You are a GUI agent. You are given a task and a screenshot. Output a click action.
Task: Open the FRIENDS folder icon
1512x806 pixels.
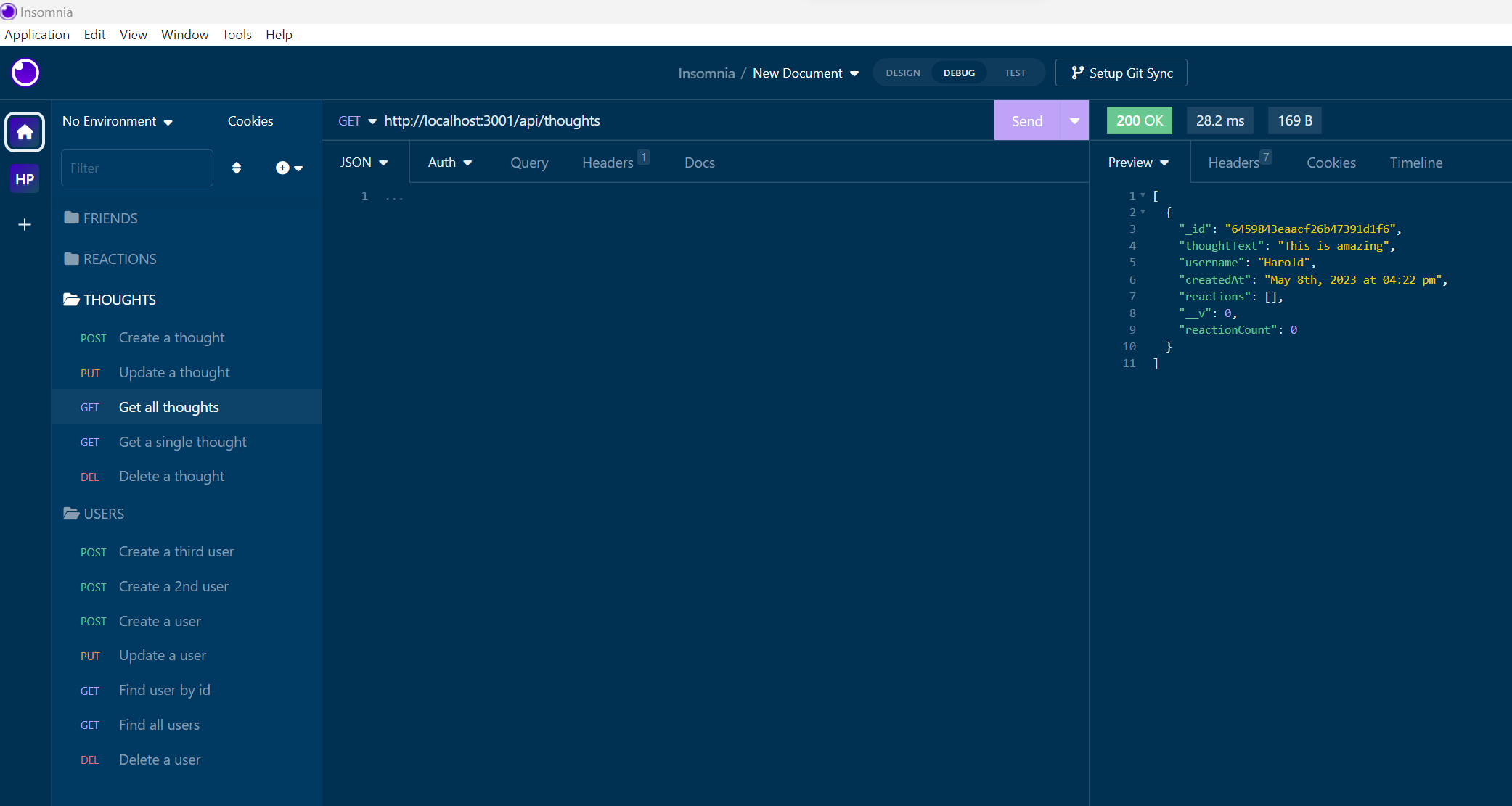click(x=70, y=218)
